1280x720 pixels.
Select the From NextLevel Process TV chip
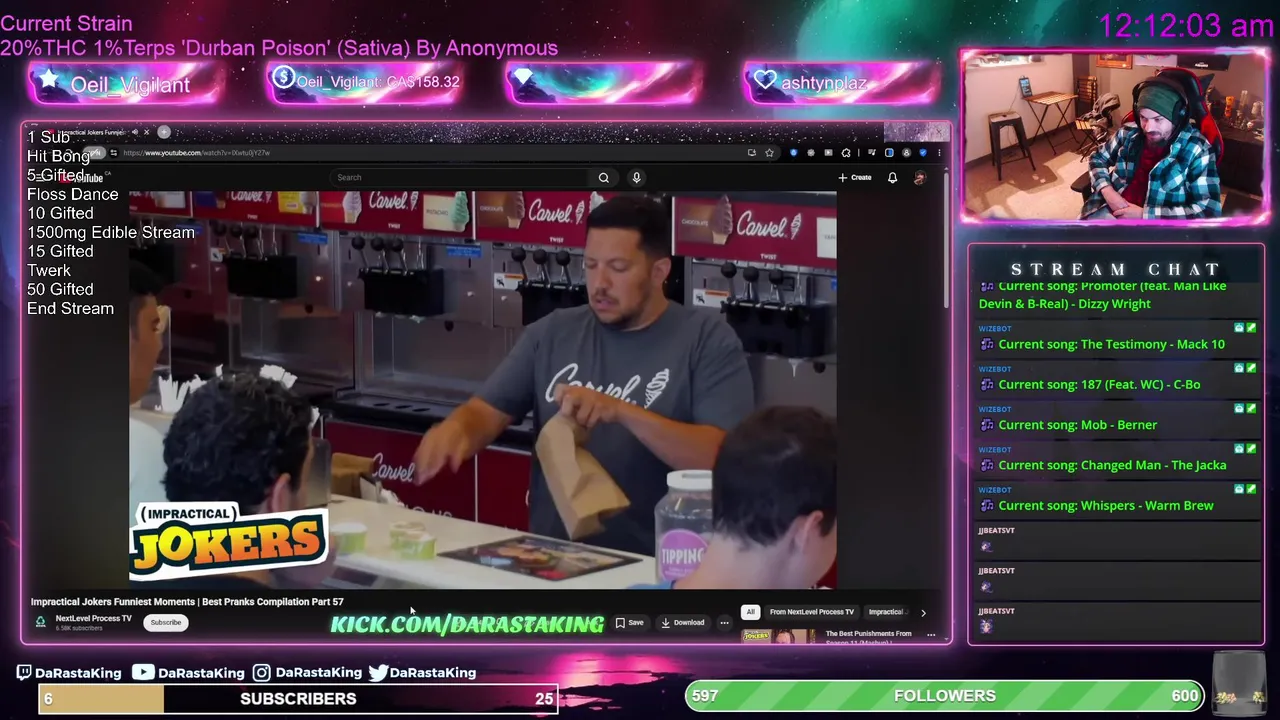tap(812, 612)
